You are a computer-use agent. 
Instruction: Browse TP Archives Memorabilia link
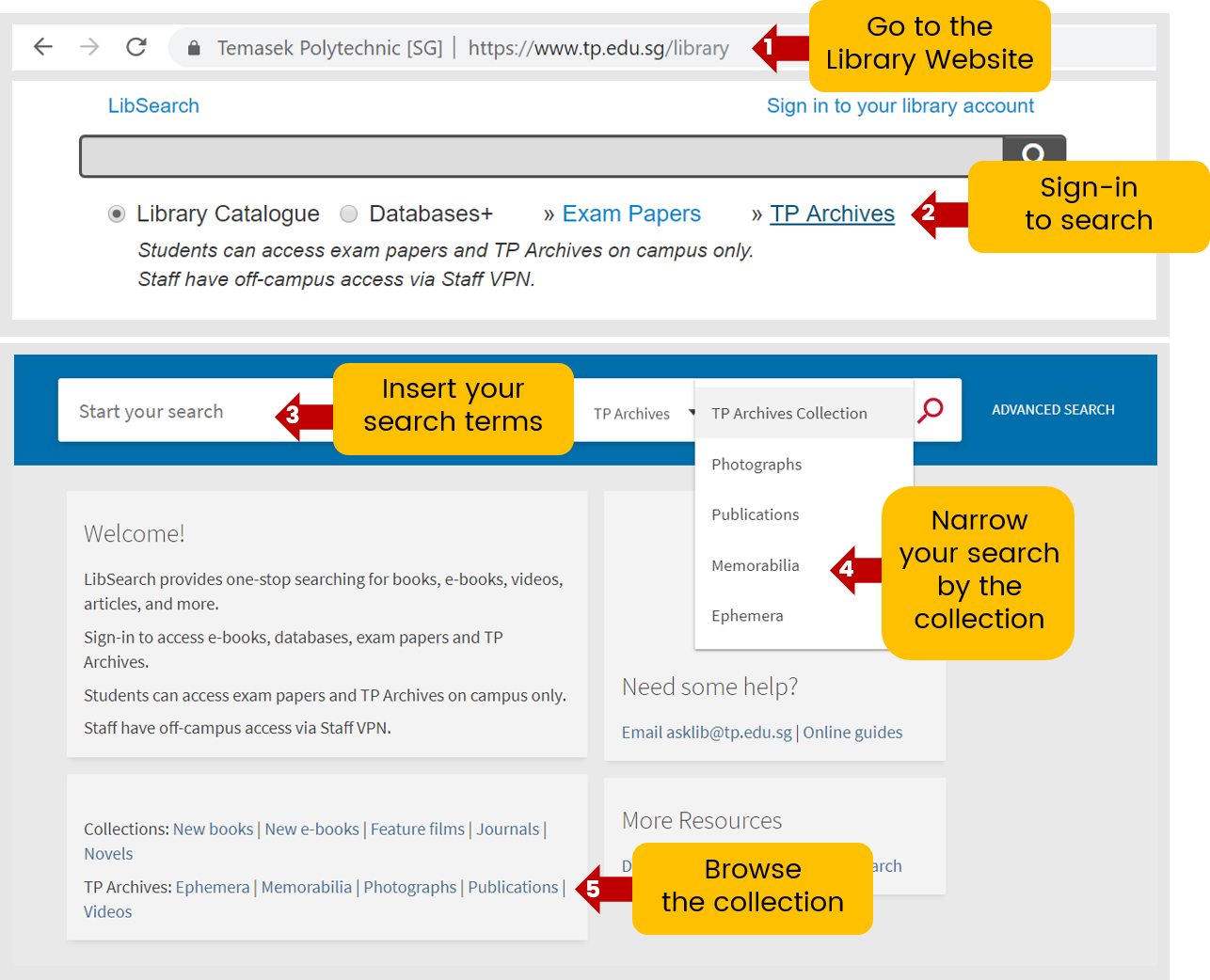coord(306,888)
